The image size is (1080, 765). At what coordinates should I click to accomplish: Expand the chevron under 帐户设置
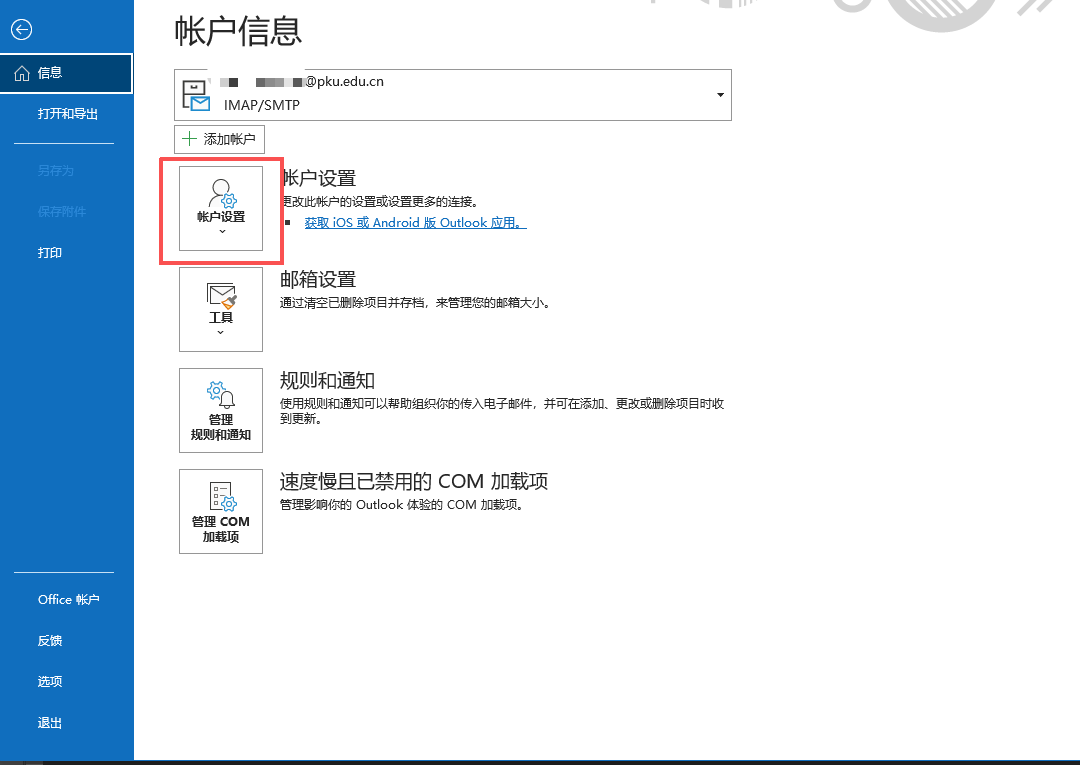coord(221,232)
